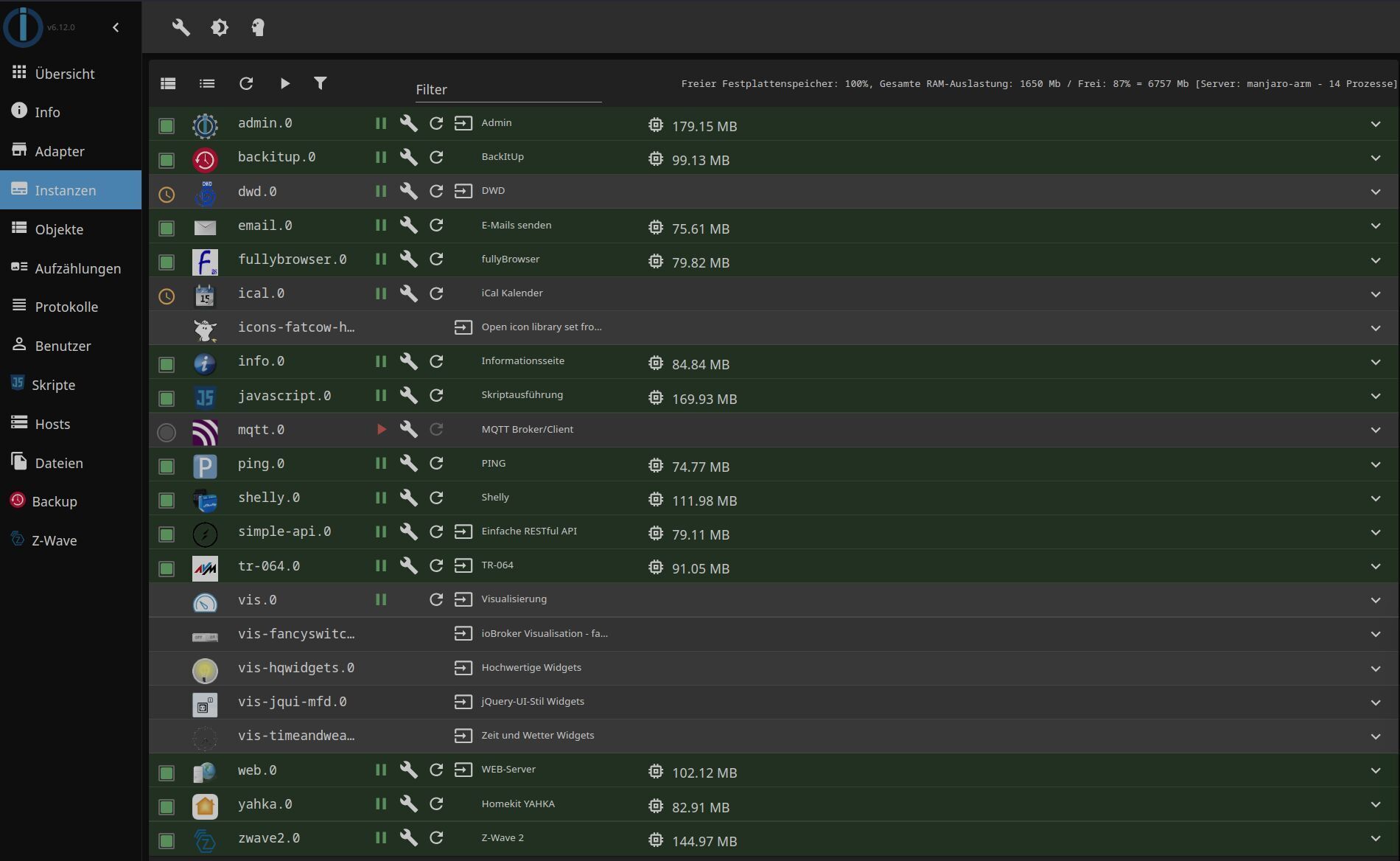Screen dimensions: 1400x861
Task: Switch to the table list view icon
Action: (168, 83)
